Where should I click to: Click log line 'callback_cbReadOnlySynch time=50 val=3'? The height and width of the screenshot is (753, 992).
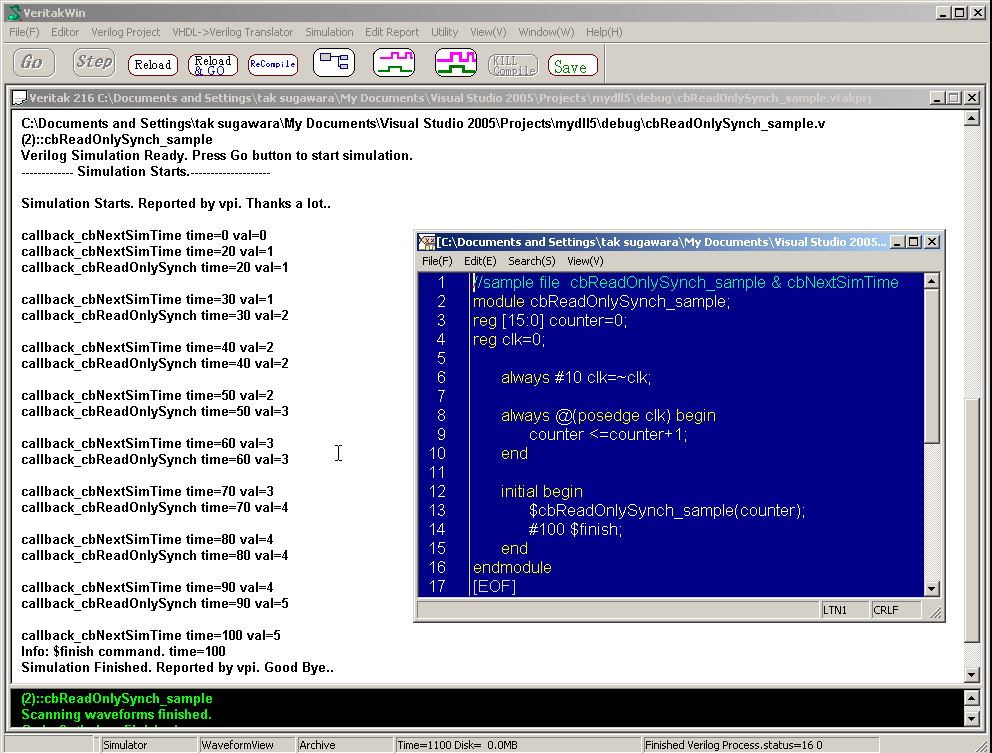click(155, 411)
